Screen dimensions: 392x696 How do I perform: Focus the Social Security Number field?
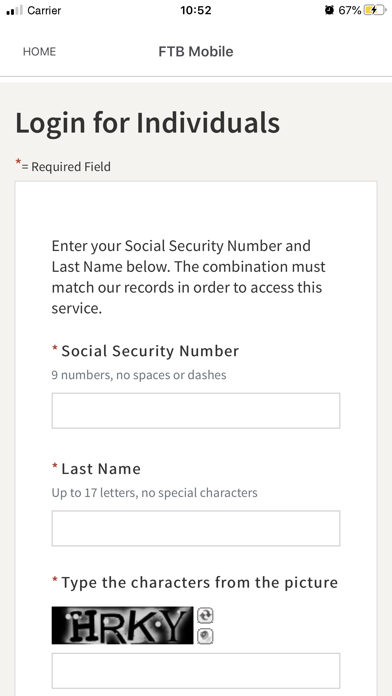click(196, 411)
